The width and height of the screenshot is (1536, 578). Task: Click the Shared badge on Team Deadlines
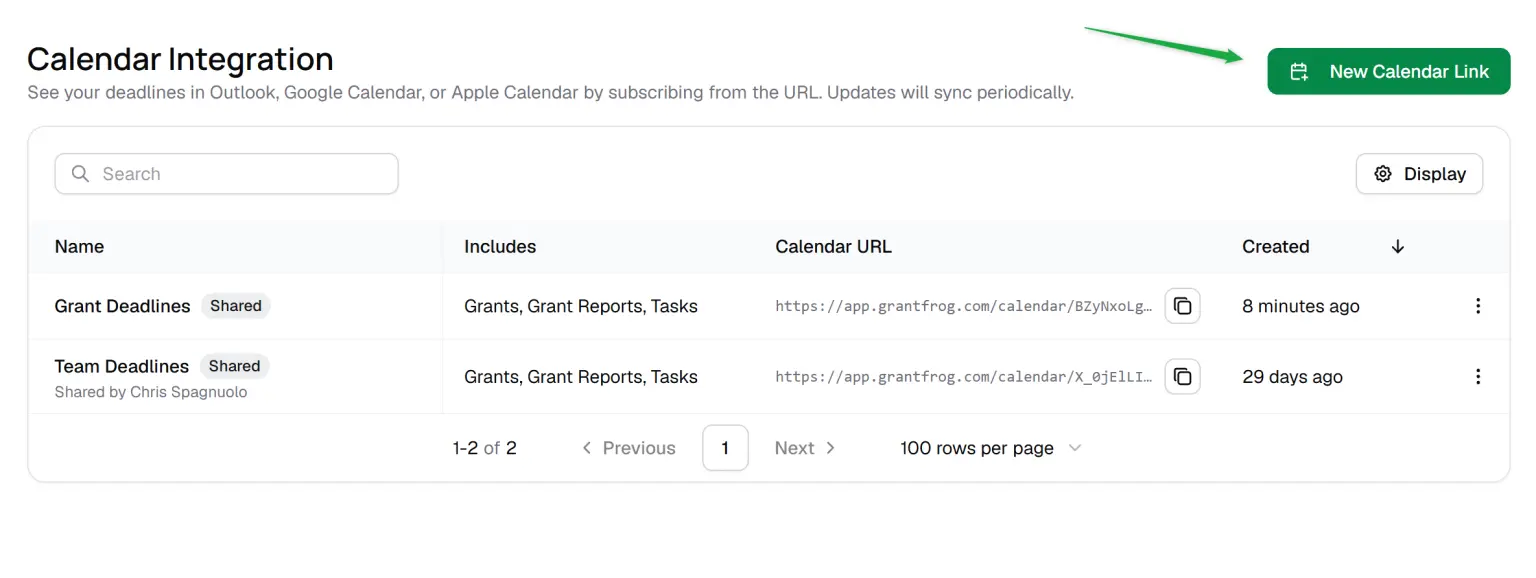(234, 366)
